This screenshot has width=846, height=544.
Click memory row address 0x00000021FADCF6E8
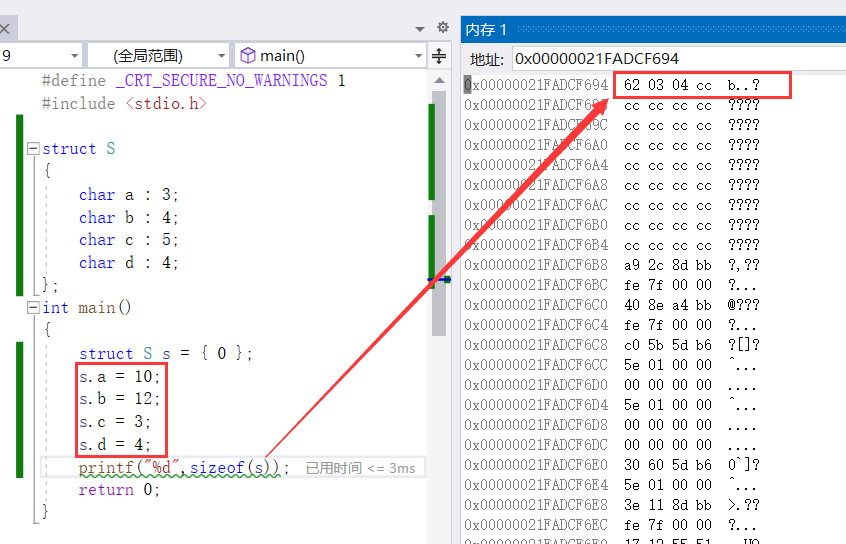[536, 504]
